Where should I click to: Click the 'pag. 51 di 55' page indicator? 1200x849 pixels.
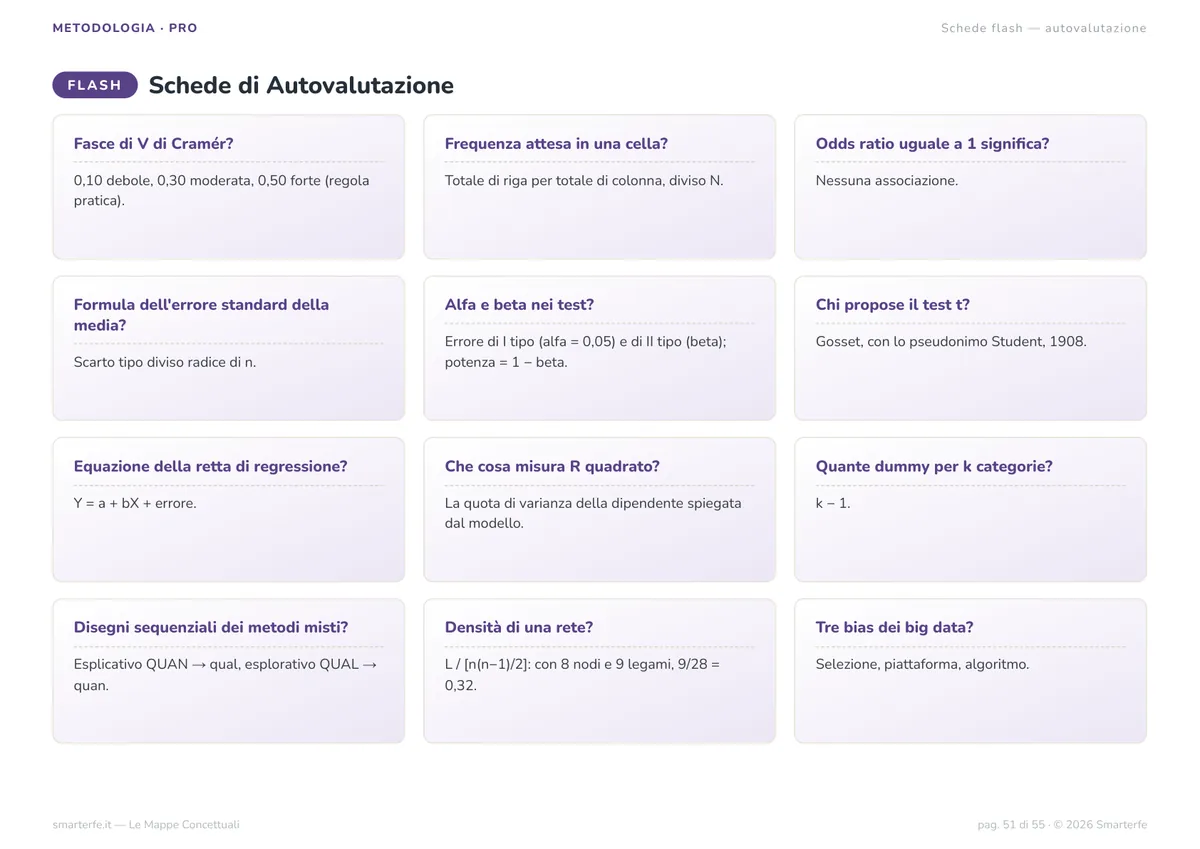(1011, 825)
